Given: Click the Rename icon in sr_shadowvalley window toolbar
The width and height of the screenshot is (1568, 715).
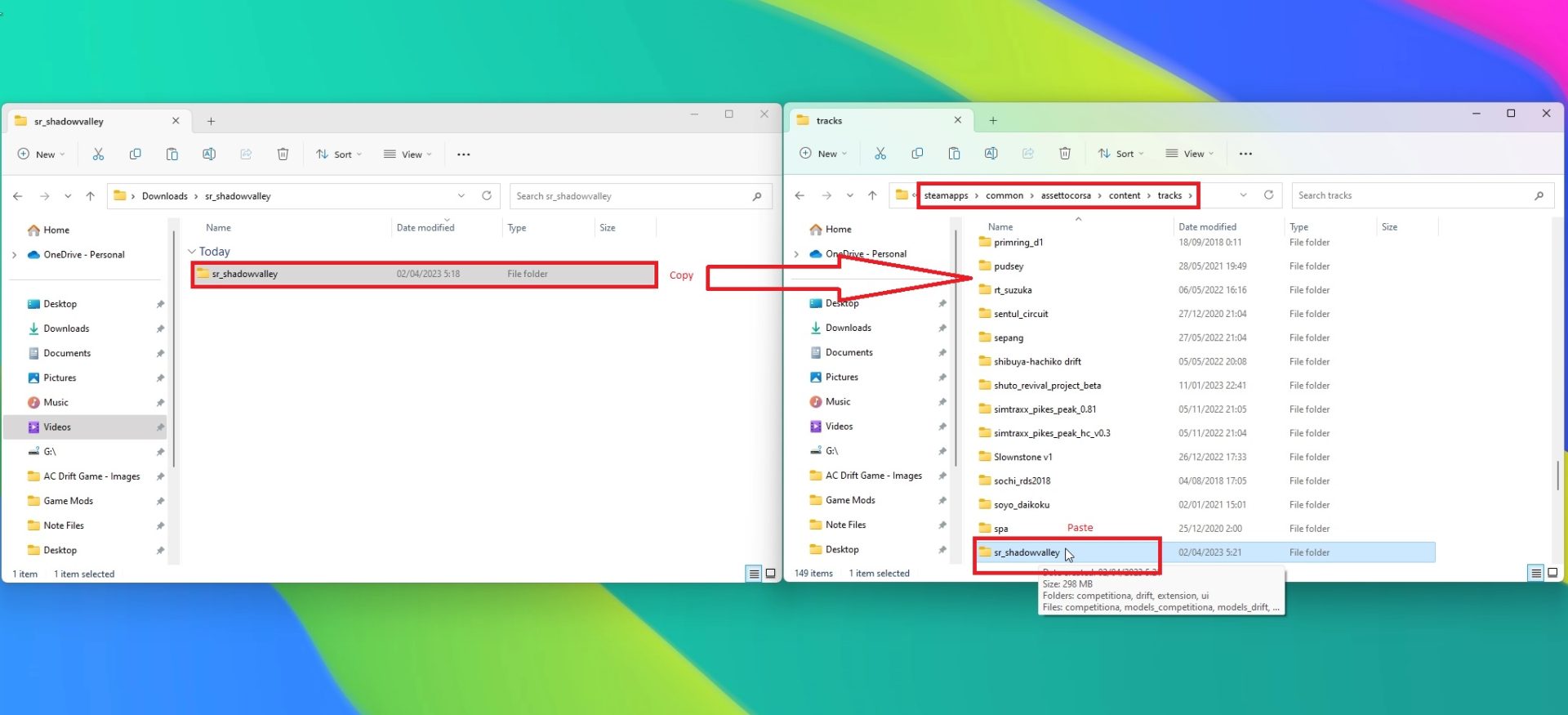Looking at the screenshot, I should point(209,154).
